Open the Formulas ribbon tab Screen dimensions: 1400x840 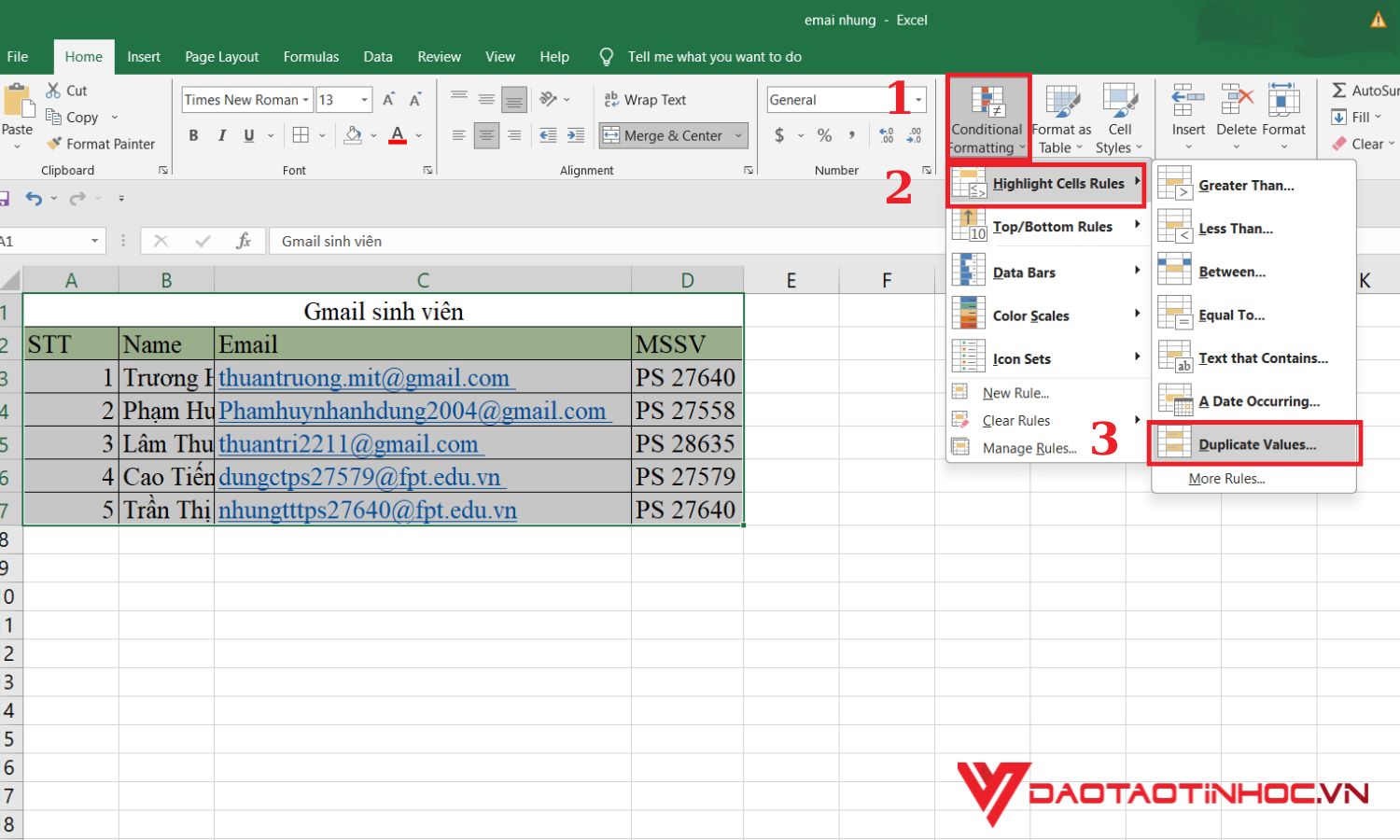[311, 57]
